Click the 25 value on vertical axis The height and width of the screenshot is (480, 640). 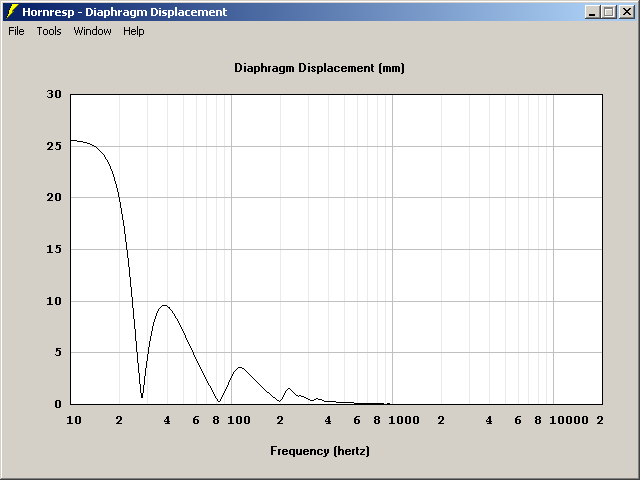coord(54,146)
